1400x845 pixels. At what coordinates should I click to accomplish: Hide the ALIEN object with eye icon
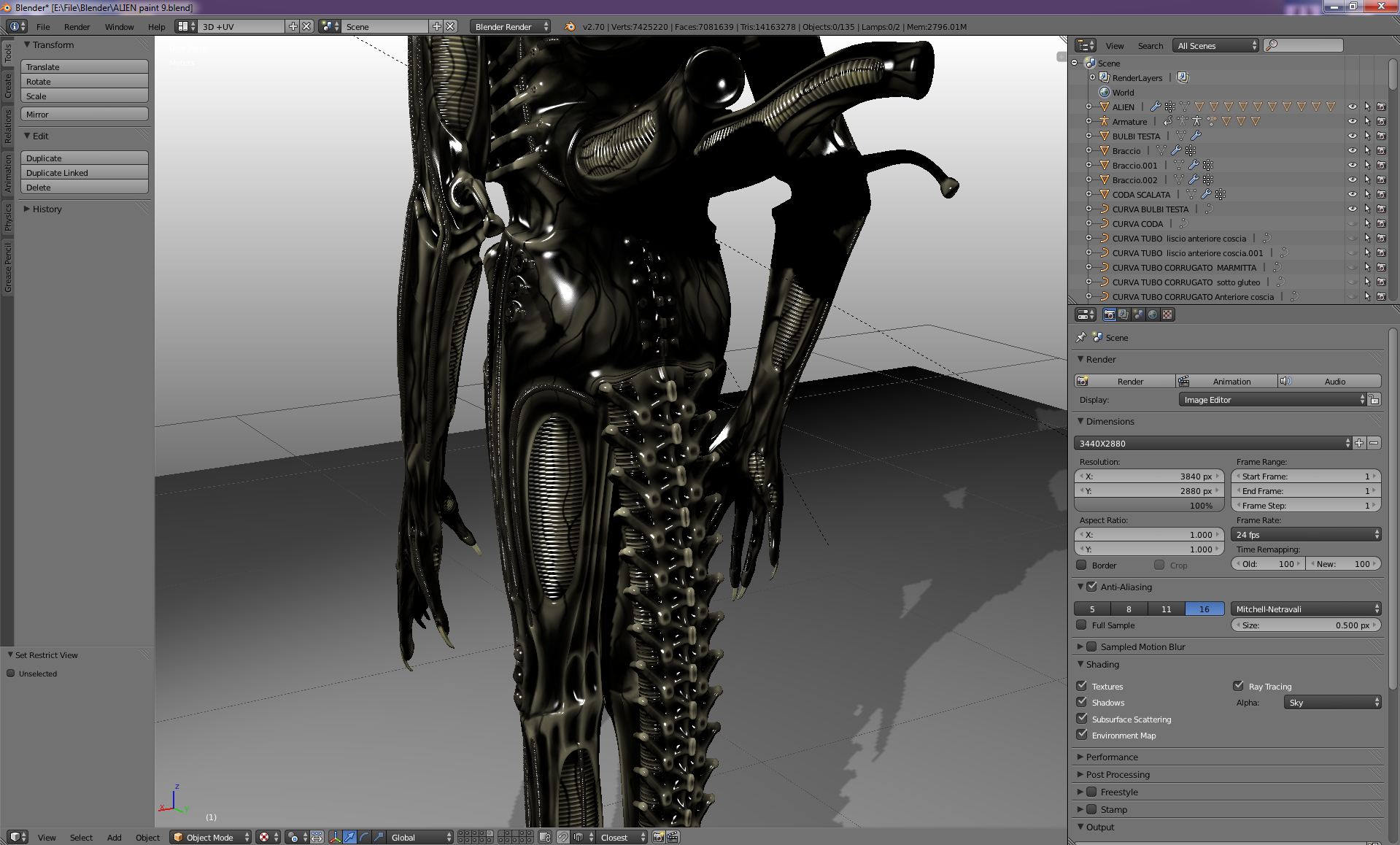click(x=1353, y=107)
